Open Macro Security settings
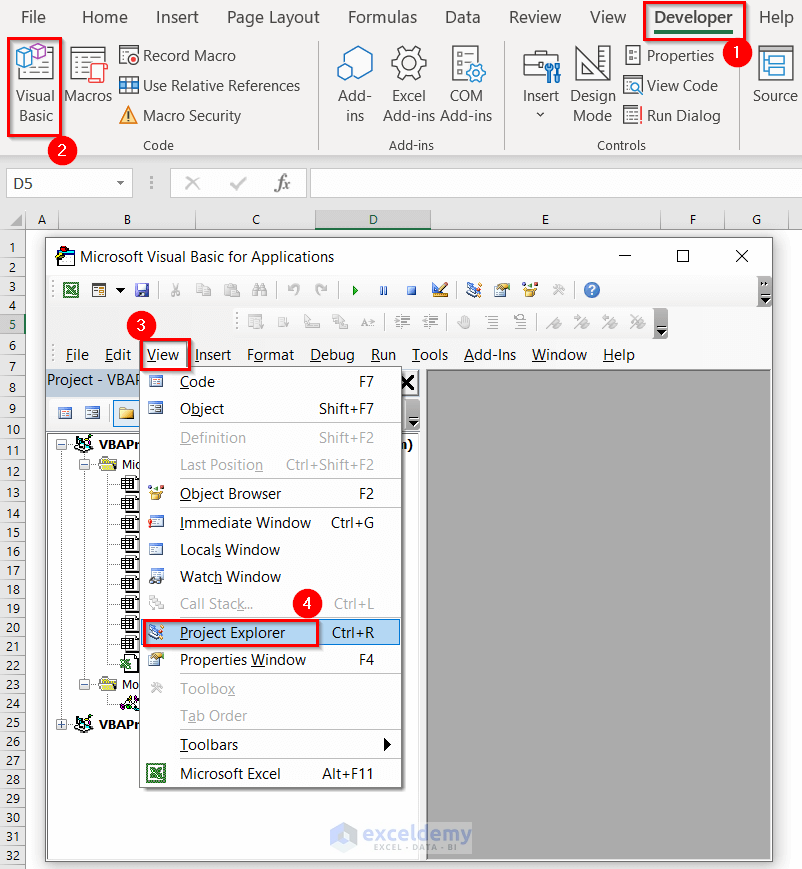This screenshot has width=802, height=869. [180, 115]
